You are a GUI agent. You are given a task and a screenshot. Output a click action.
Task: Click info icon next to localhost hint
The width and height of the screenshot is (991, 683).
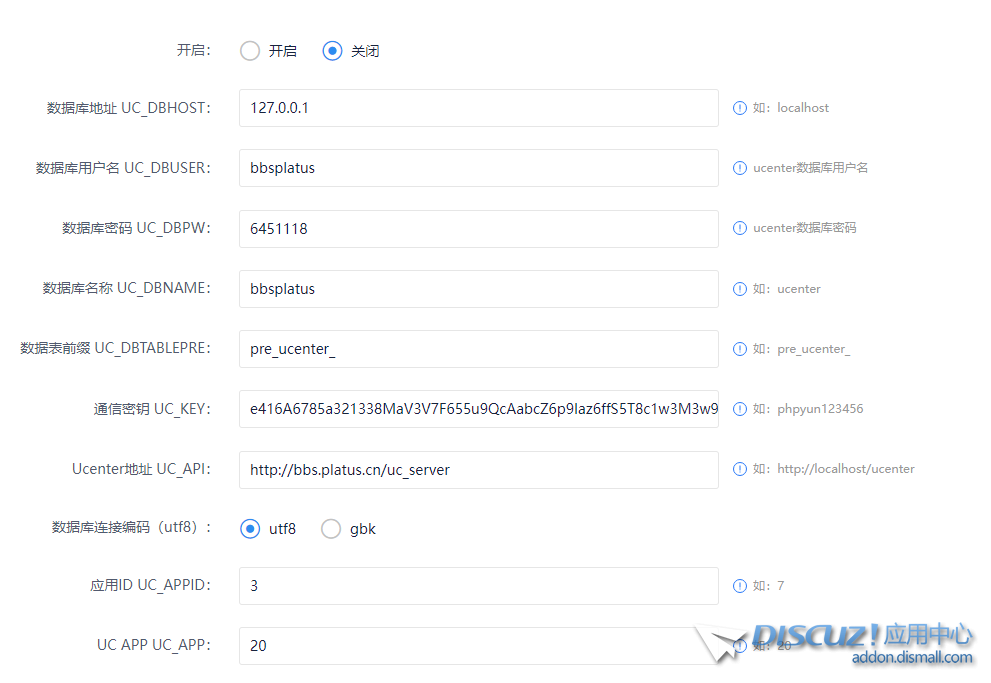pyautogui.click(x=740, y=108)
